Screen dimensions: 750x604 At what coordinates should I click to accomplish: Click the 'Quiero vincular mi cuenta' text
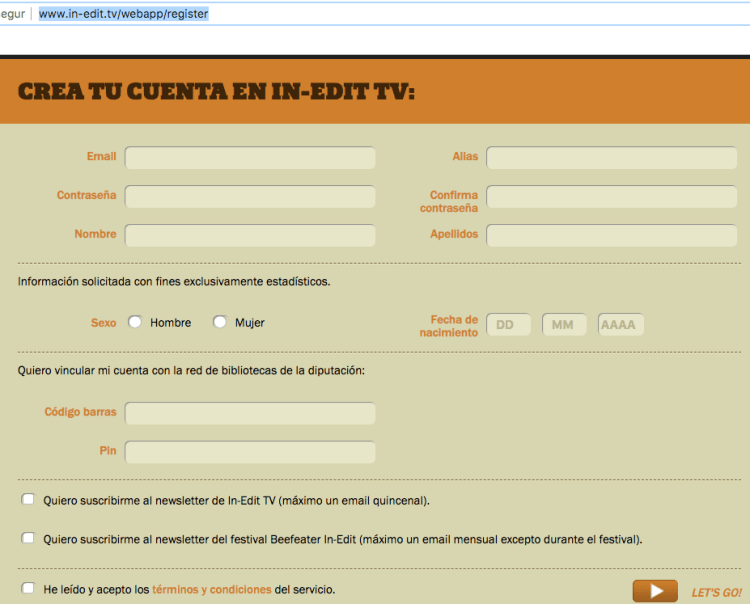pos(191,371)
